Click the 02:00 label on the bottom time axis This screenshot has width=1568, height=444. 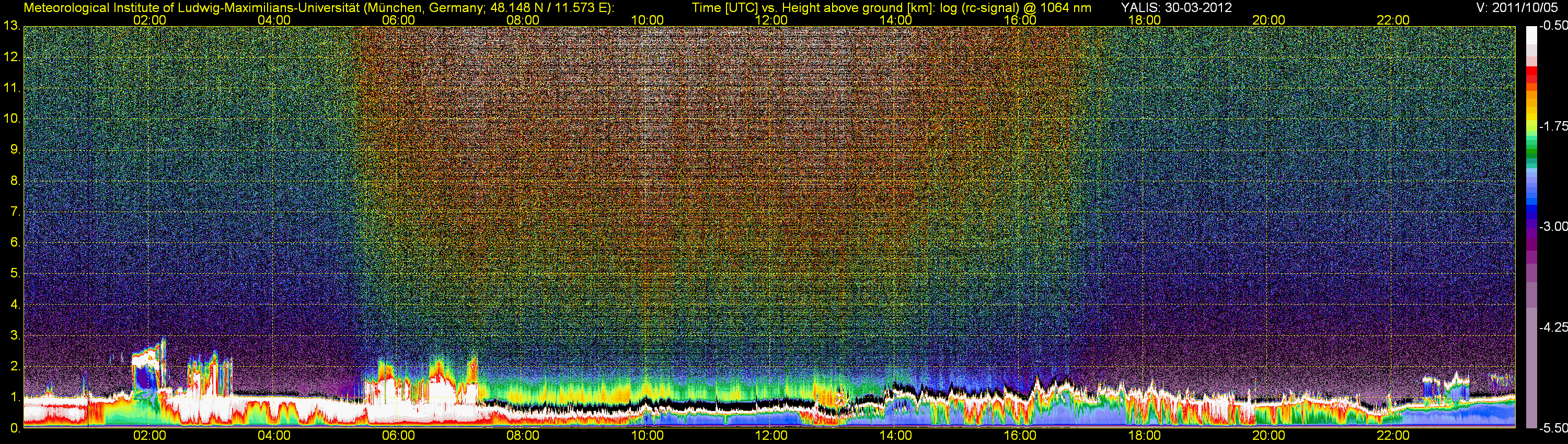149,436
